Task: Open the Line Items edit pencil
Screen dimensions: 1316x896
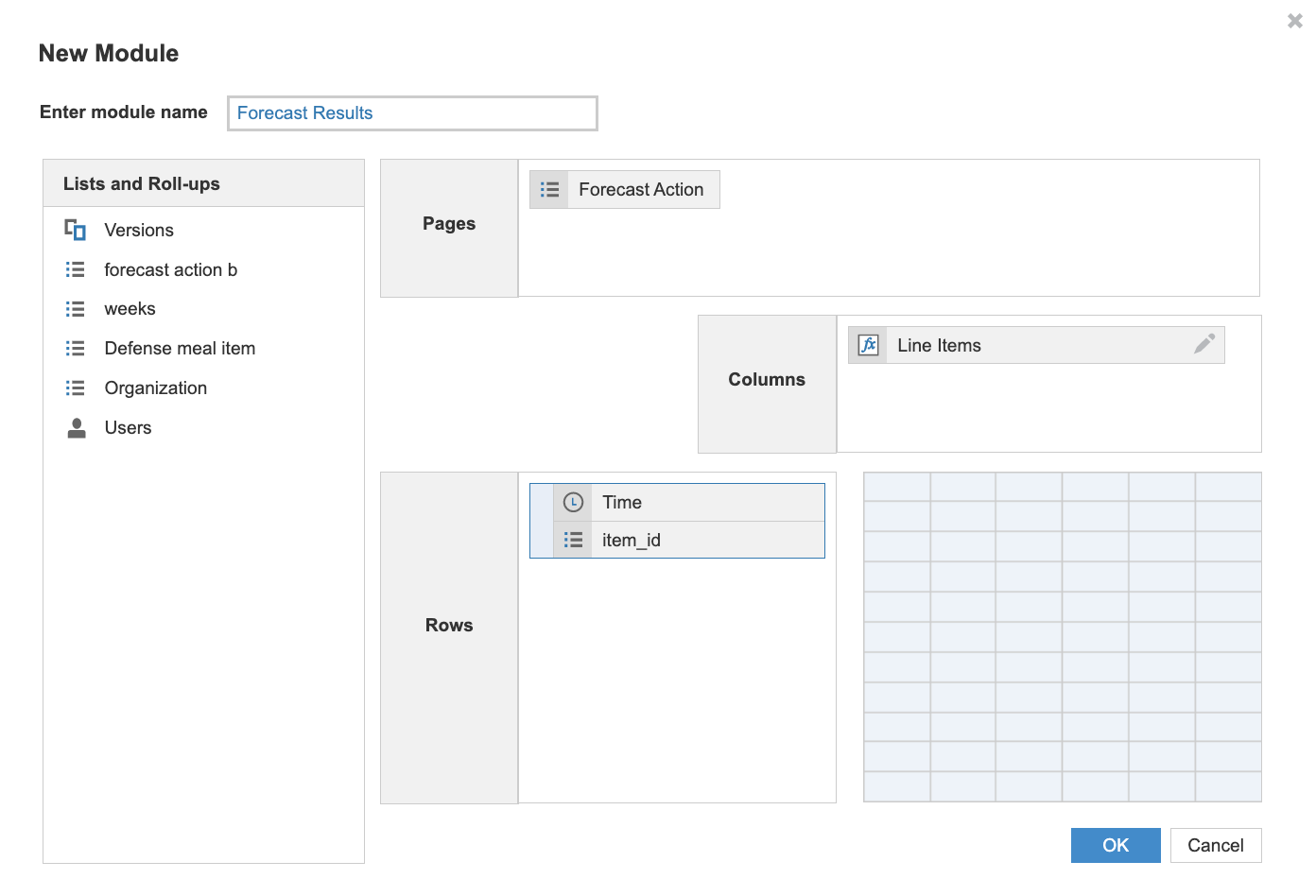Action: point(1203,345)
